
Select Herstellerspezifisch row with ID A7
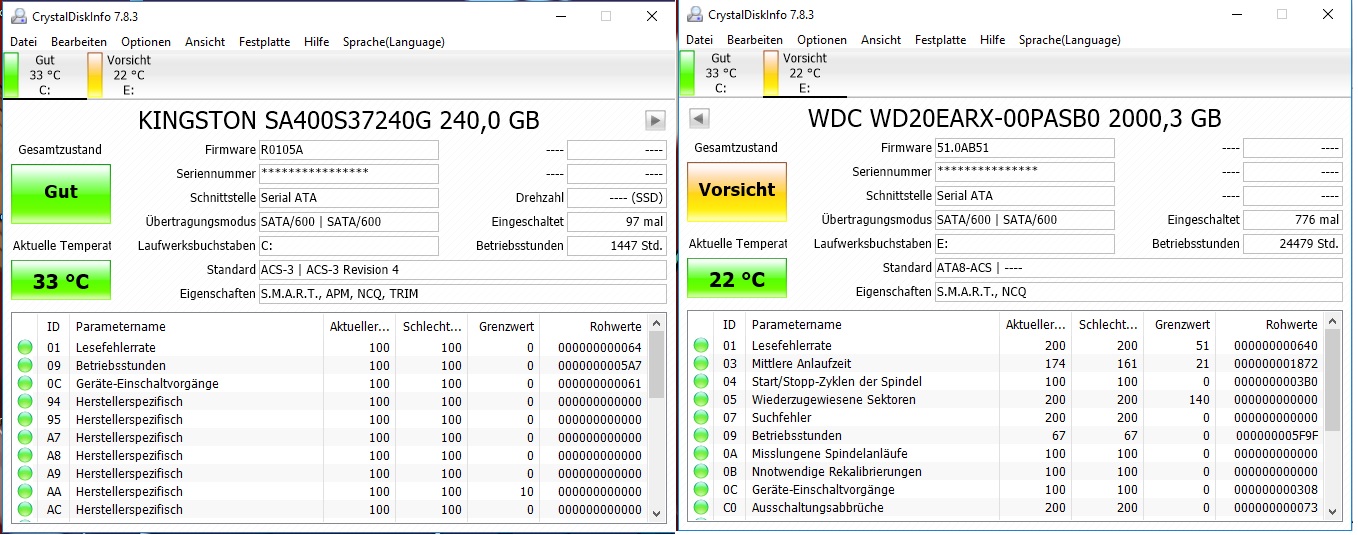(x=330, y=438)
